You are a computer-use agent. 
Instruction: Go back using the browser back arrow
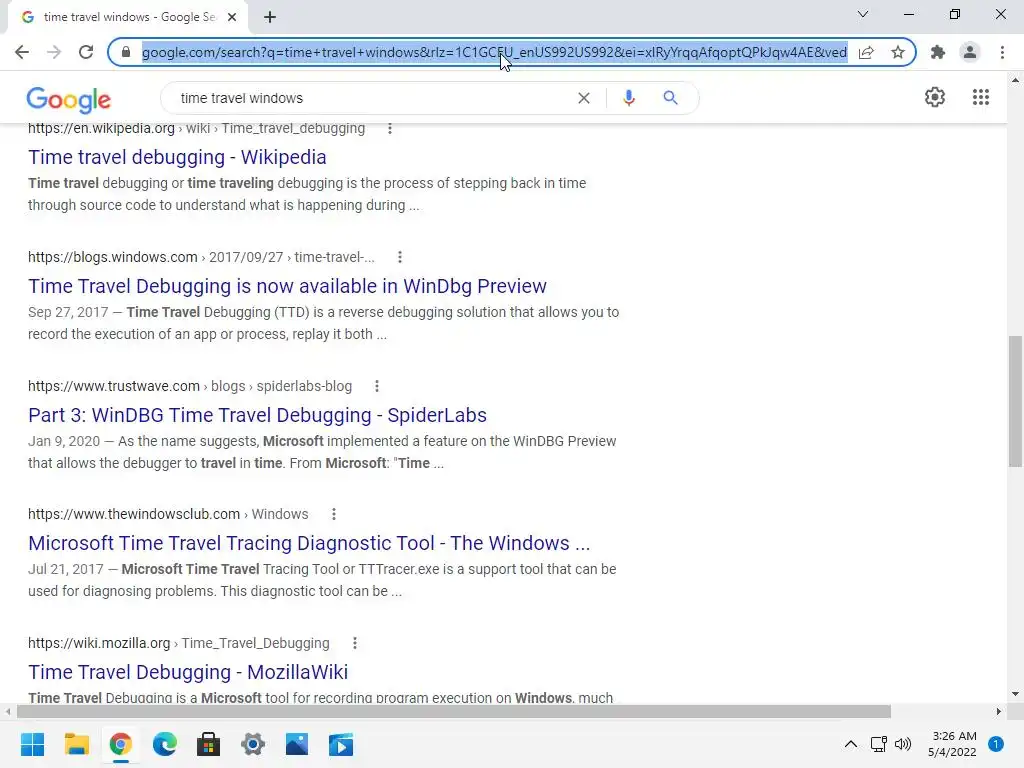(22, 52)
